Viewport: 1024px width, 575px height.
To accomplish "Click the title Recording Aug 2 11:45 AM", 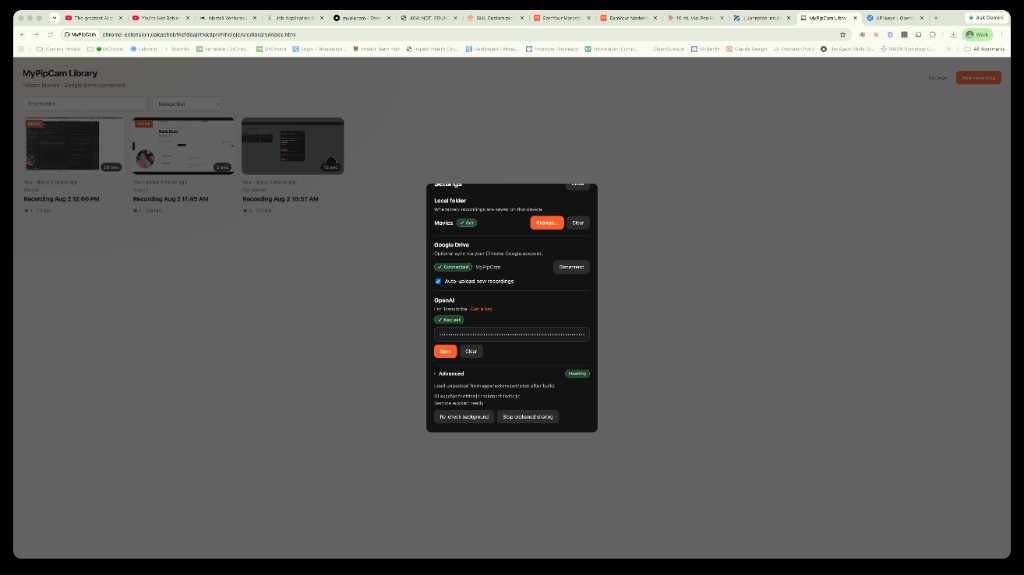I will (x=170, y=199).
